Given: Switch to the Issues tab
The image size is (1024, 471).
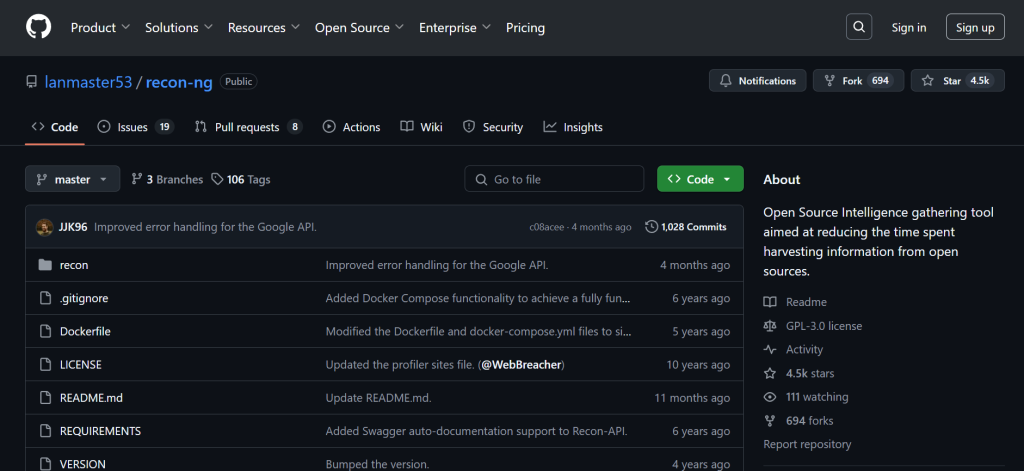Looking at the screenshot, I should coord(134,127).
